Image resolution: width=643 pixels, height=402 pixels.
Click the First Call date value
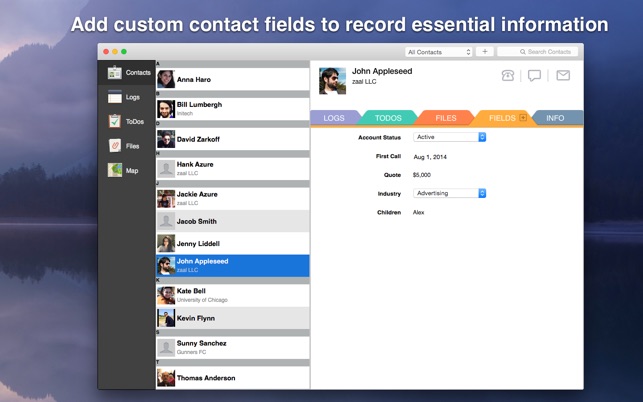430,157
